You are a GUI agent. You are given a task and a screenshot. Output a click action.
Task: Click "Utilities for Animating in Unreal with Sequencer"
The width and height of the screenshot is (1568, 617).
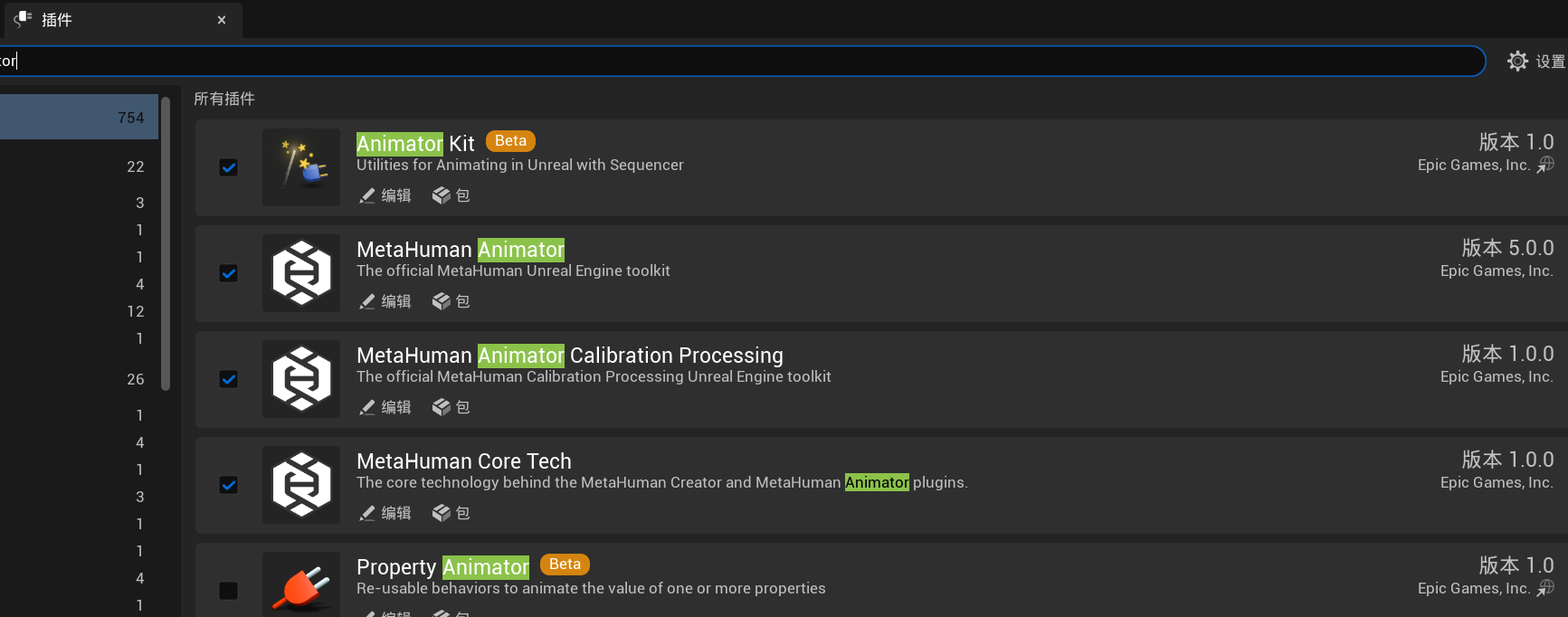click(x=520, y=165)
